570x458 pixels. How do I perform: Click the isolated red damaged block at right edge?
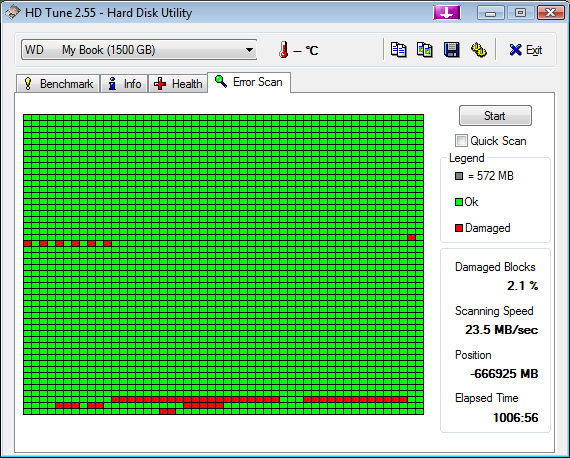coord(412,237)
